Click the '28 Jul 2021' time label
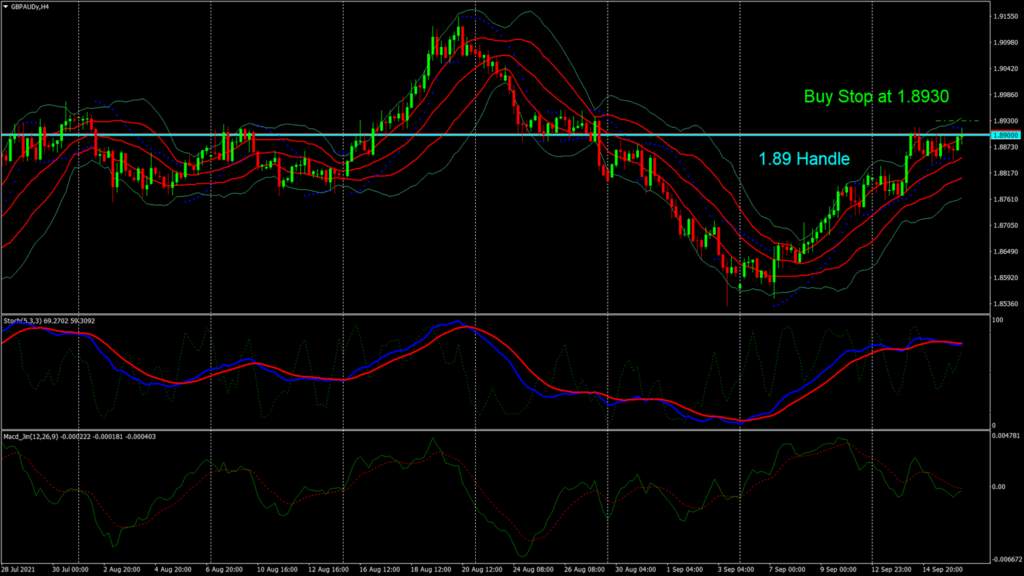The width and height of the screenshot is (1024, 576). [20, 570]
